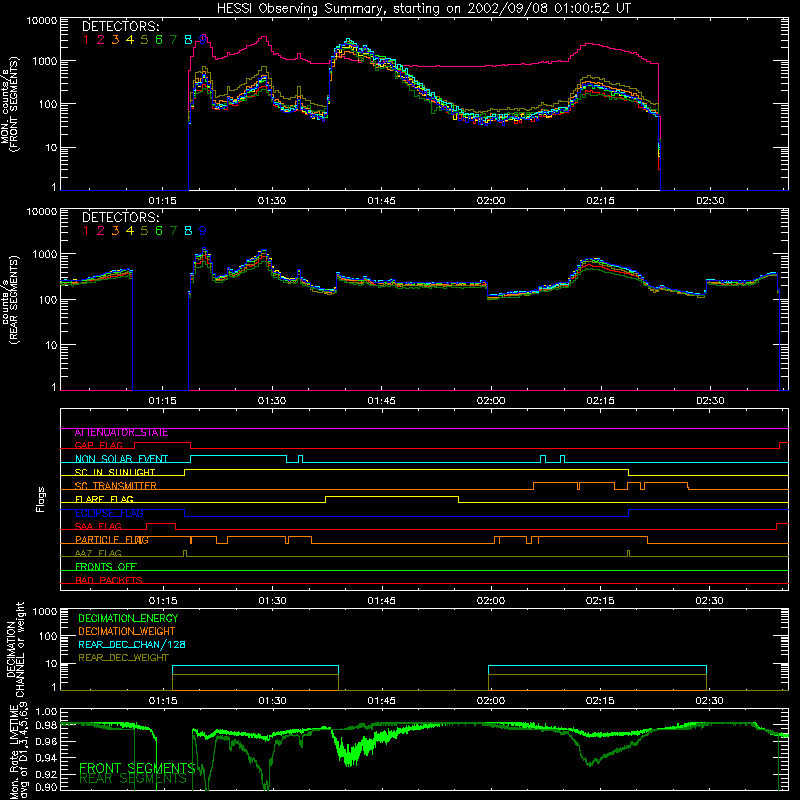Click the DECIMATION_WEIGHT legend entry
The image size is (800, 800).
point(127,631)
